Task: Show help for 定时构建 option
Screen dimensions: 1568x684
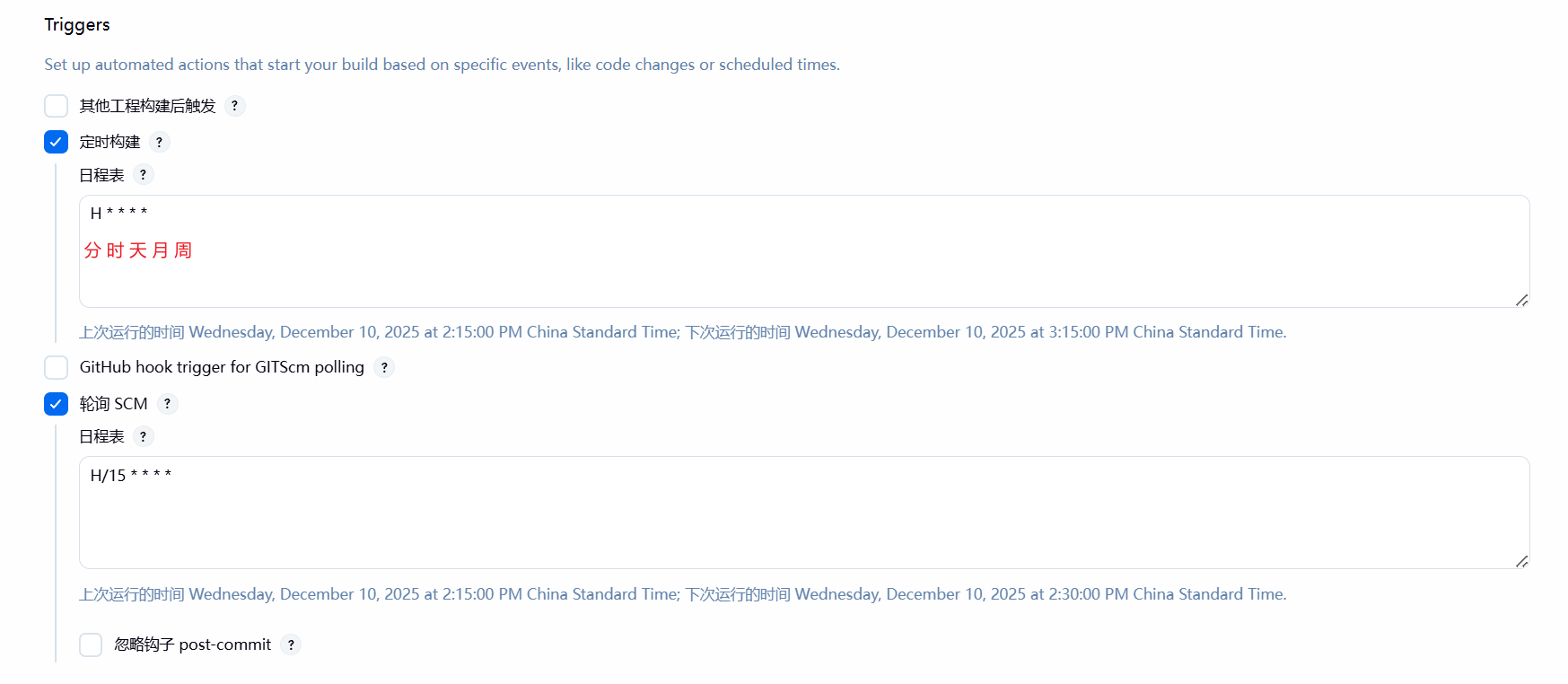Action: pos(159,142)
